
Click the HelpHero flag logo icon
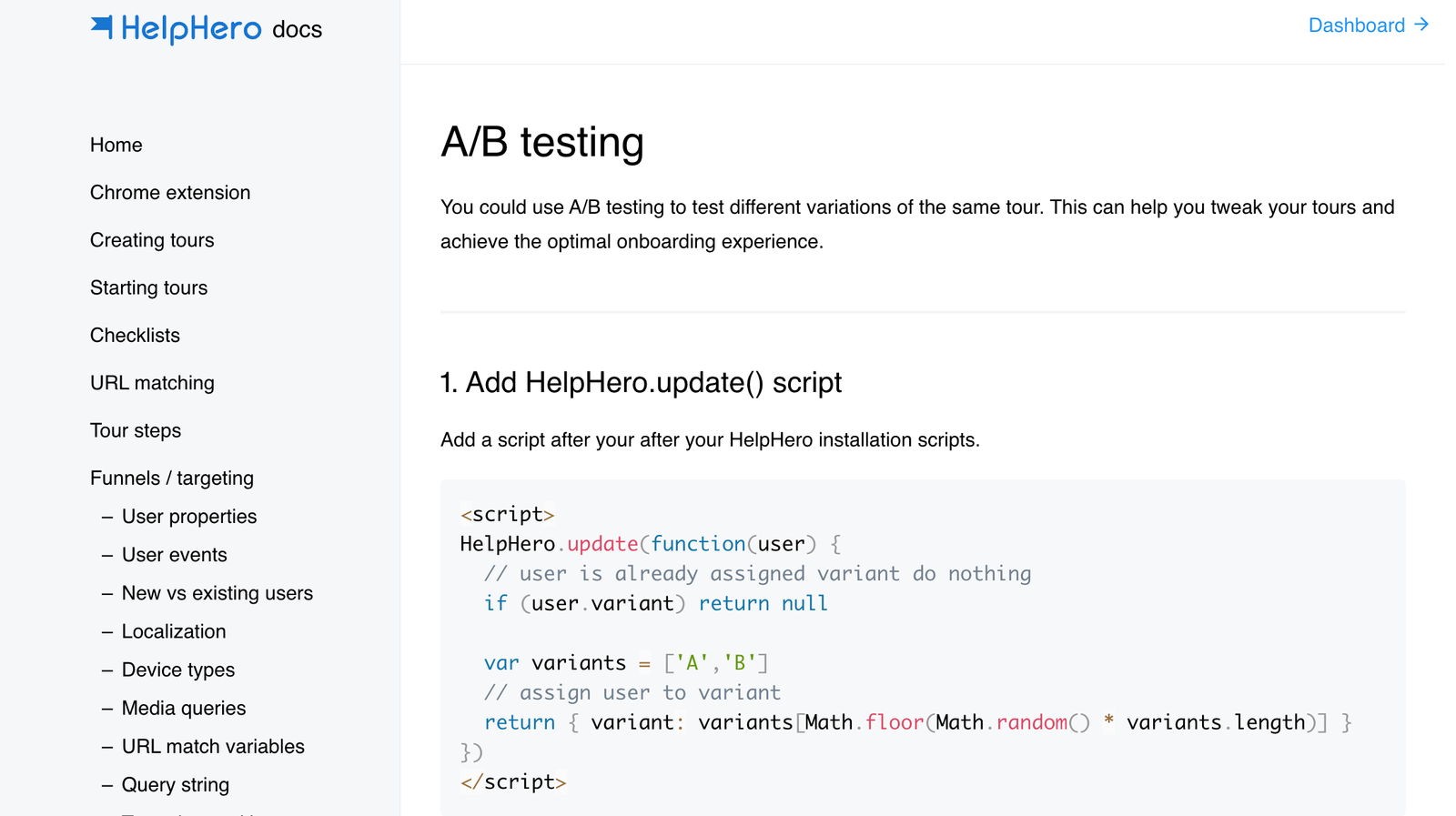pos(102,27)
